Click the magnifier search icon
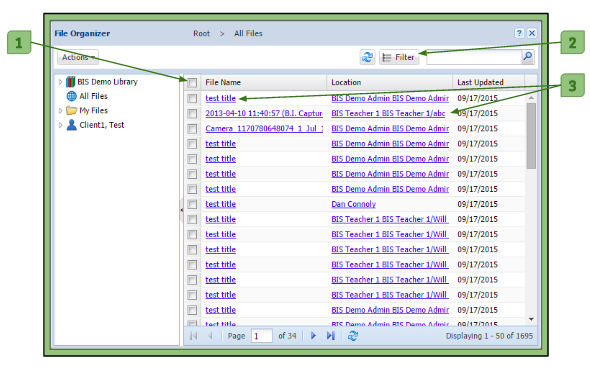This screenshot has width=590, height=372. tap(528, 57)
